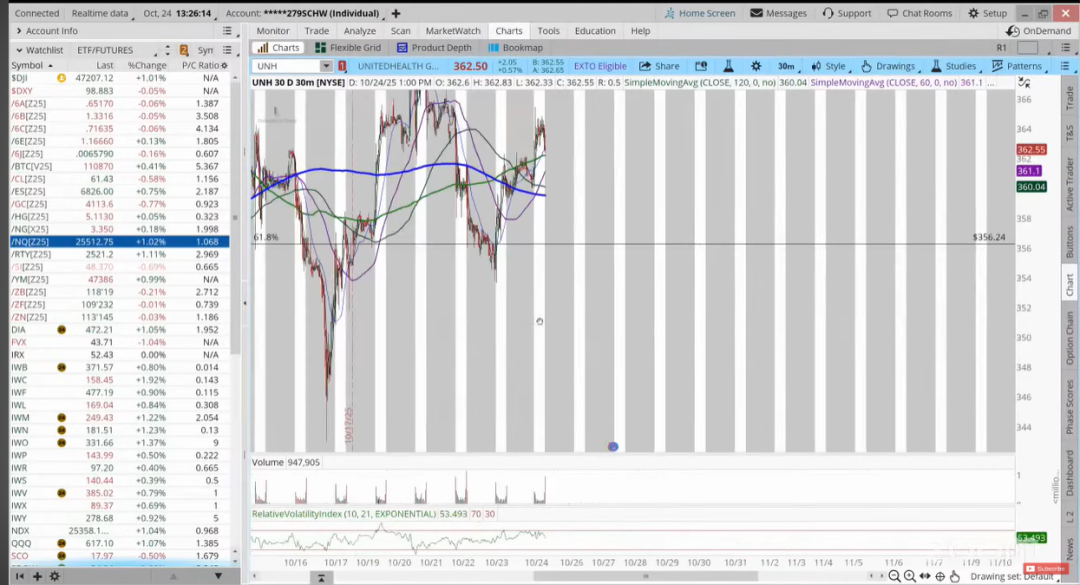This screenshot has width=1080, height=585.
Task: Switch to the Trade tab
Action: (316, 31)
